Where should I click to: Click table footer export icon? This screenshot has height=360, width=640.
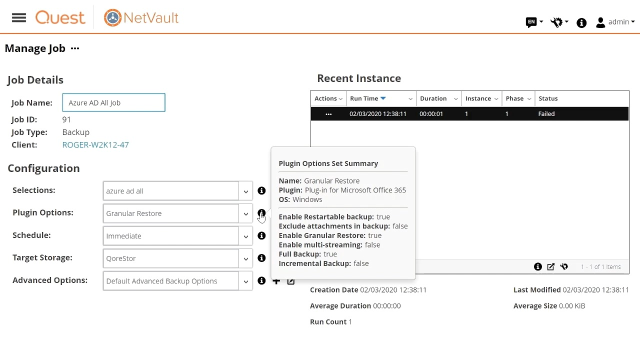coord(551,267)
